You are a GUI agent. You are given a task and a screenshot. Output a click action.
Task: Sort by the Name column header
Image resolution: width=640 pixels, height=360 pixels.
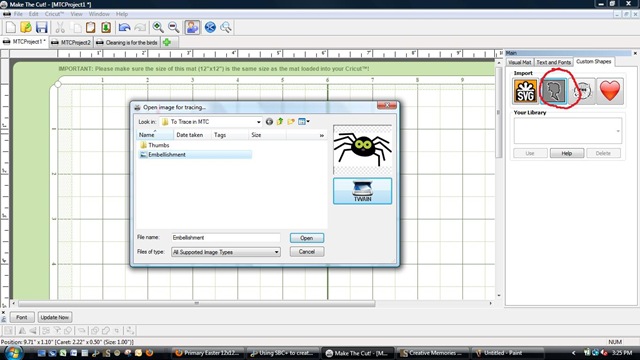155,135
